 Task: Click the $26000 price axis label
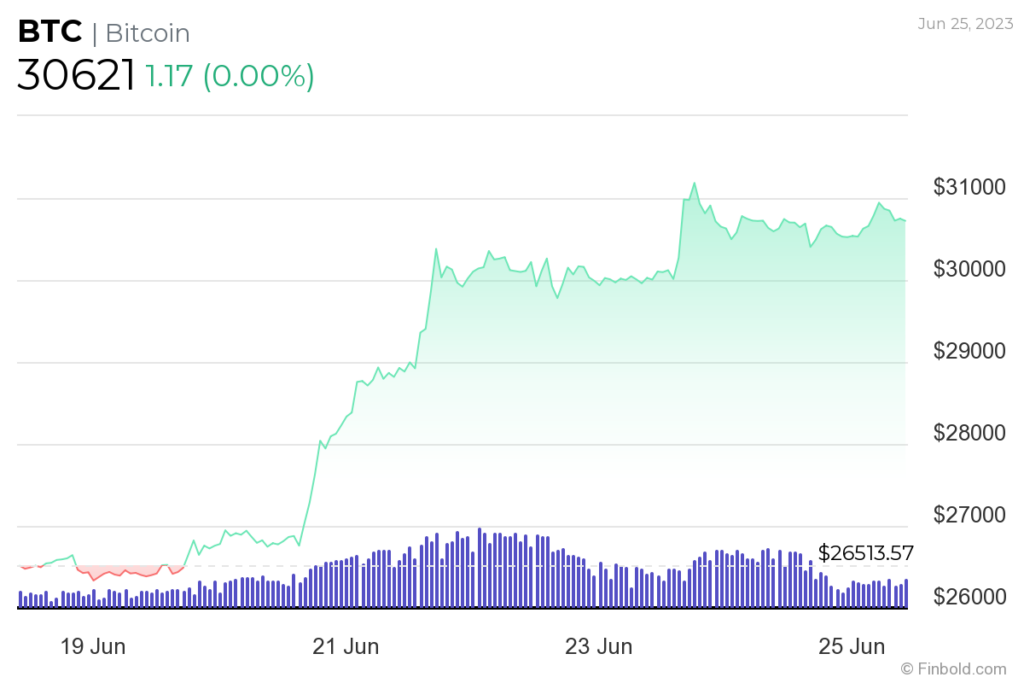969,596
